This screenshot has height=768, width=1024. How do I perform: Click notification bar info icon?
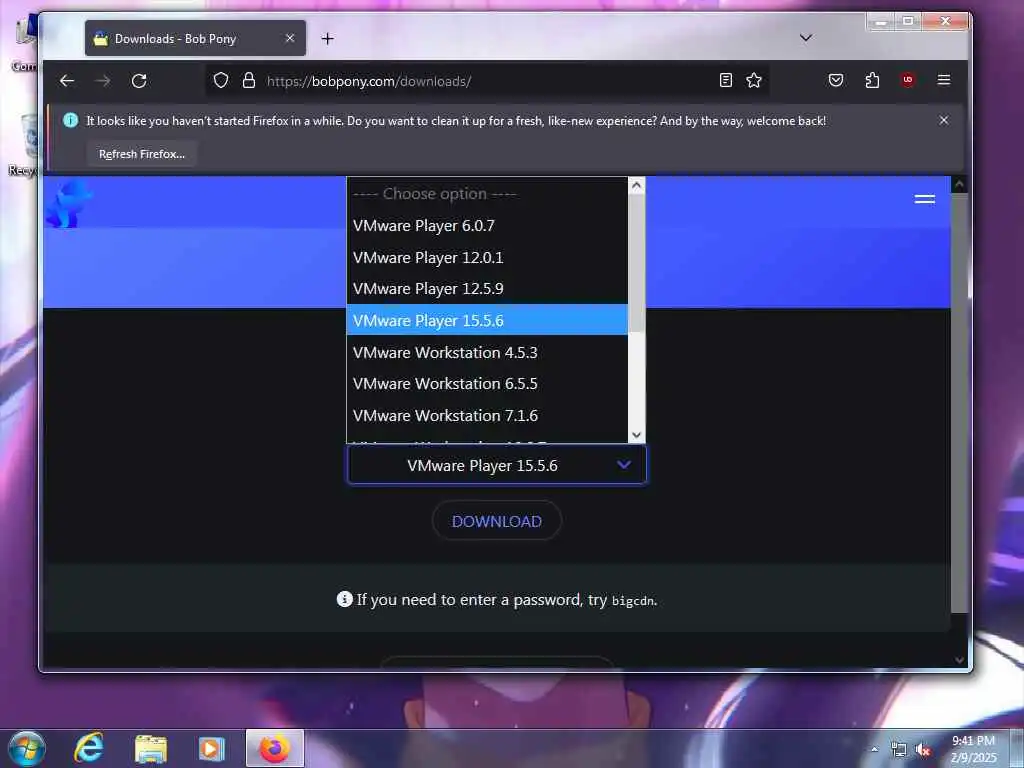pos(71,120)
